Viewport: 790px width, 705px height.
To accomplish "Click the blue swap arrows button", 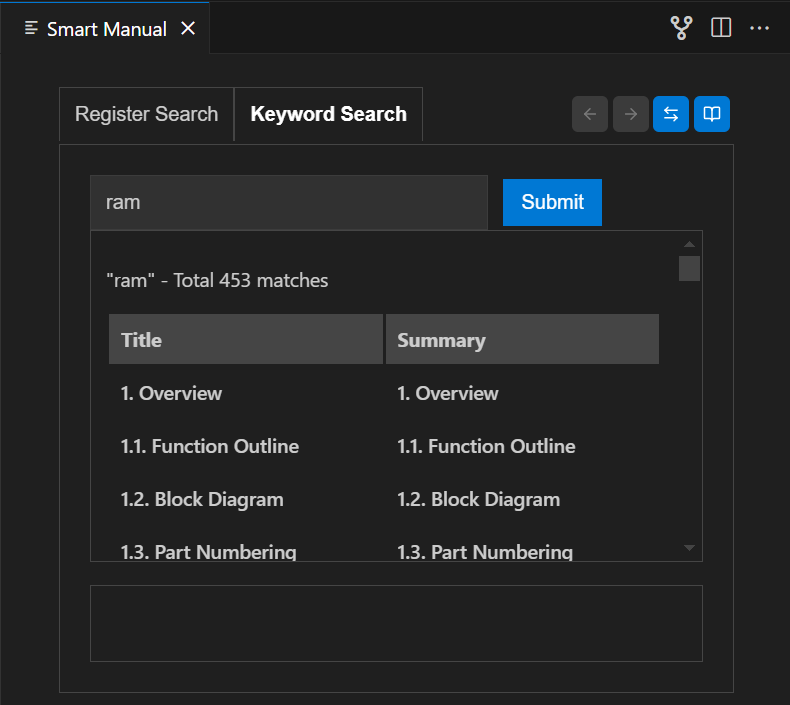I will pyautogui.click(x=671, y=114).
